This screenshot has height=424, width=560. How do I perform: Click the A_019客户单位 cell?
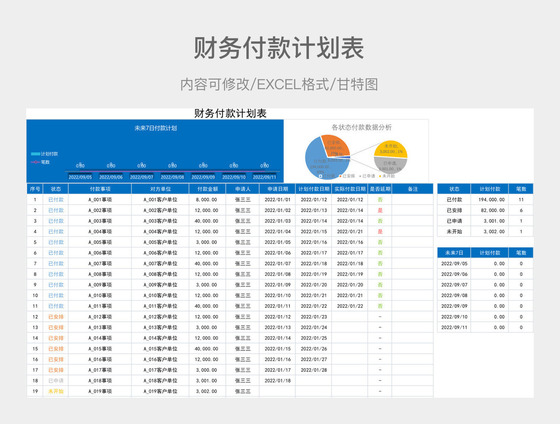[160, 391]
